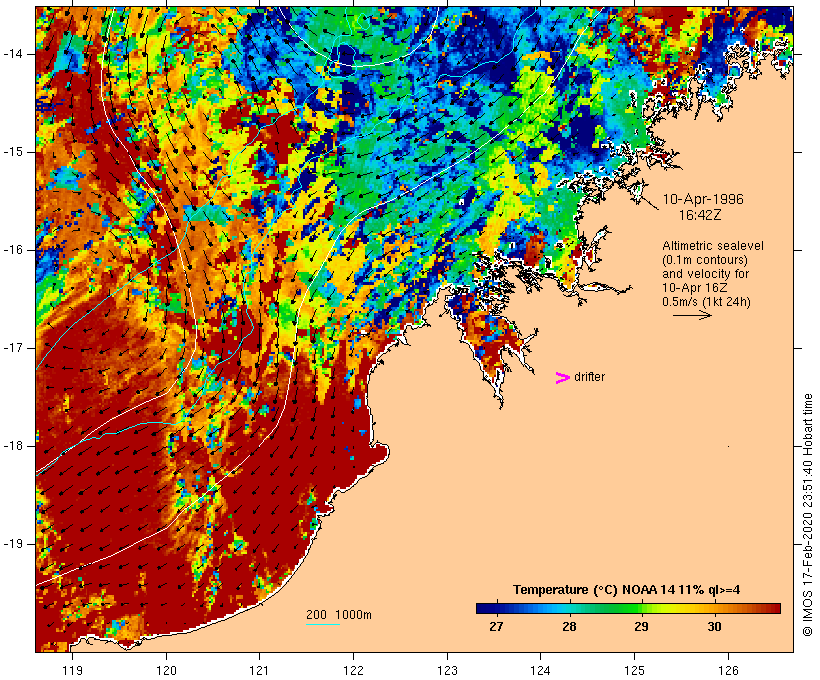Click the '0.5m/s (1kt 24h)' scale text
The image size is (820, 680).
pos(706,302)
